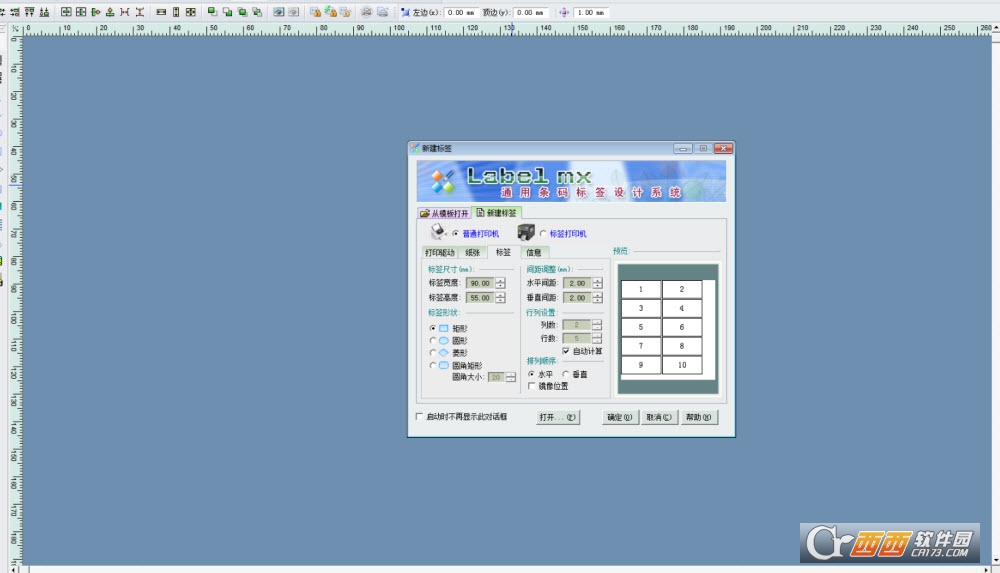Increase 标签宽度 using its up stepper arrow
Viewport: 1000px width, 573px height.
tap(500, 280)
